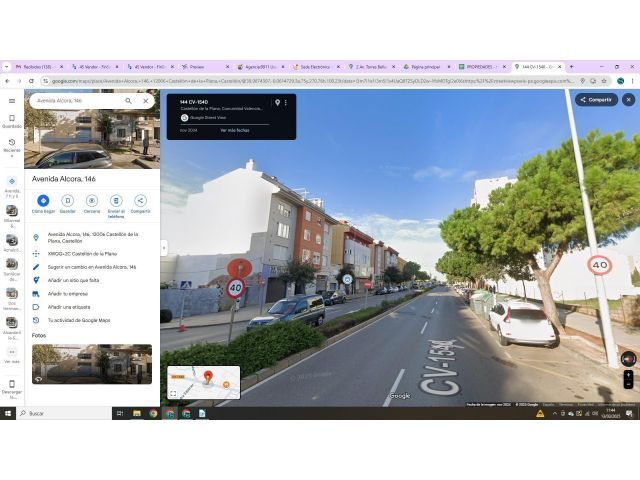
Task: Zoom out Street View with minus
Action: [629, 384]
